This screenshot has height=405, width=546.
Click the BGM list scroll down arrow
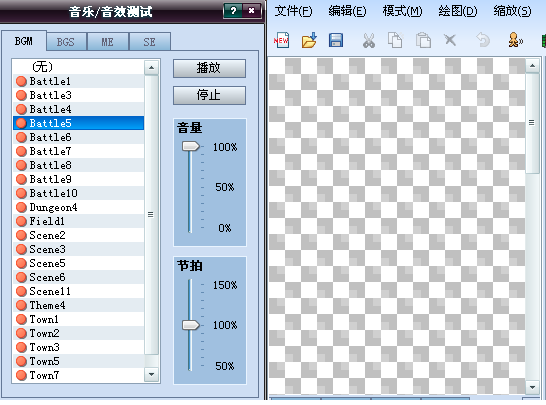click(x=151, y=374)
